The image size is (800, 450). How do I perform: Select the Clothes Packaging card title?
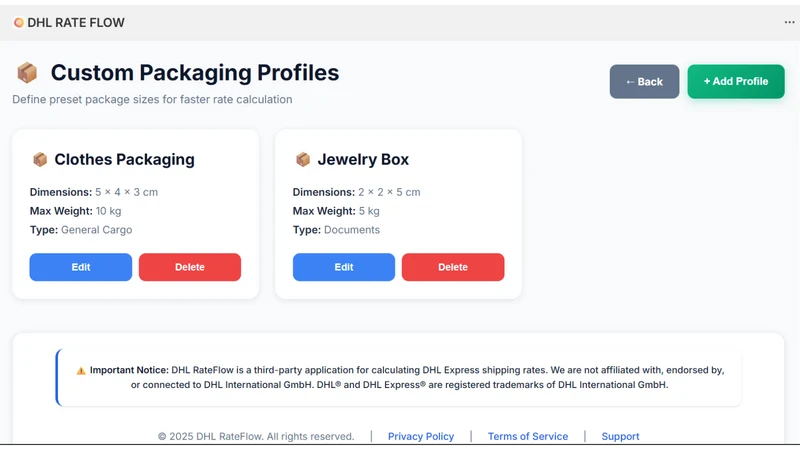coord(124,159)
